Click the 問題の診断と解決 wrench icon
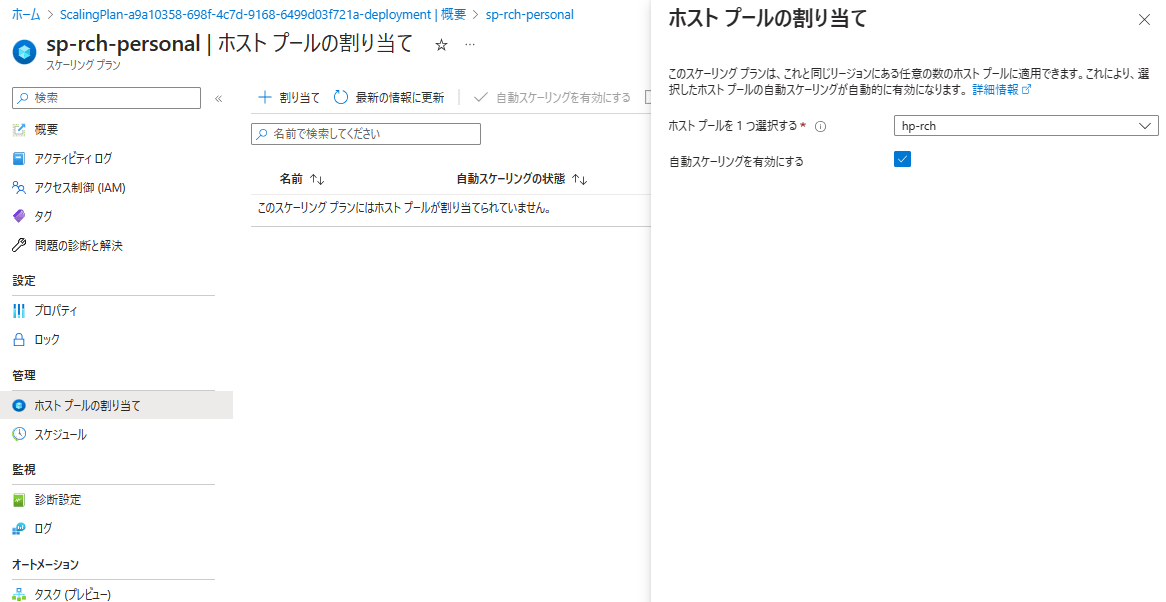Screen dimensions: 1166x602 (19, 245)
